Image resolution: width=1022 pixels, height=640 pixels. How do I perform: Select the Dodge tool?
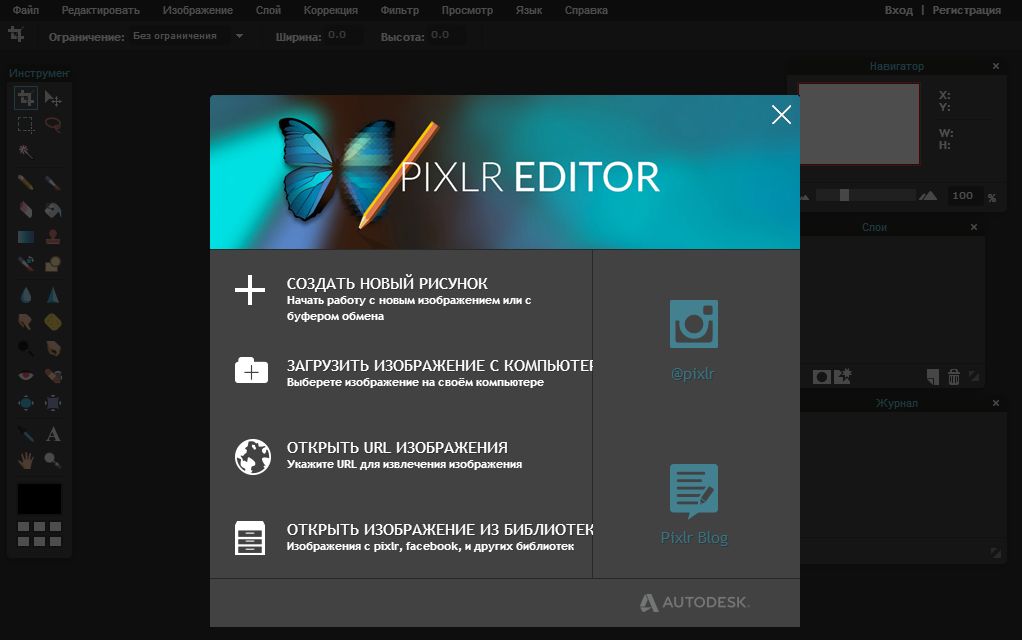click(x=25, y=348)
